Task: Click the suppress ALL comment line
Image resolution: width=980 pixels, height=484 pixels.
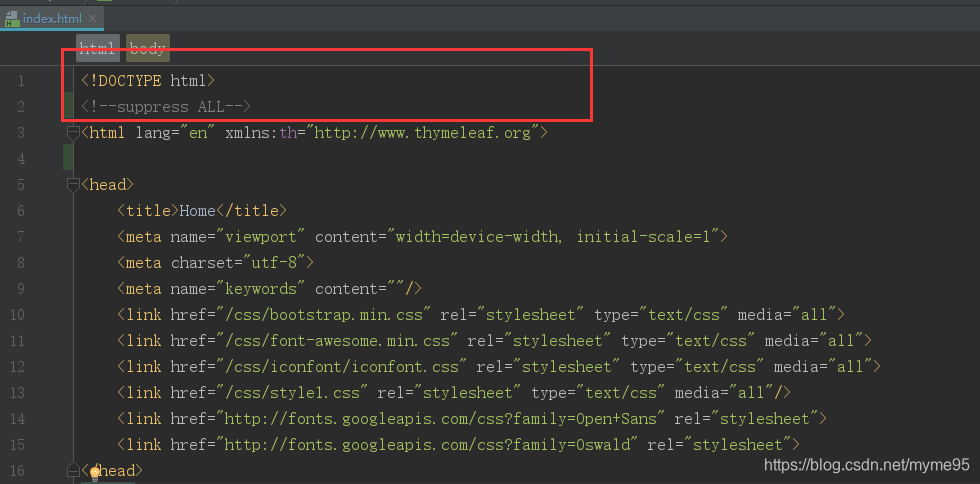Action: [x=166, y=107]
